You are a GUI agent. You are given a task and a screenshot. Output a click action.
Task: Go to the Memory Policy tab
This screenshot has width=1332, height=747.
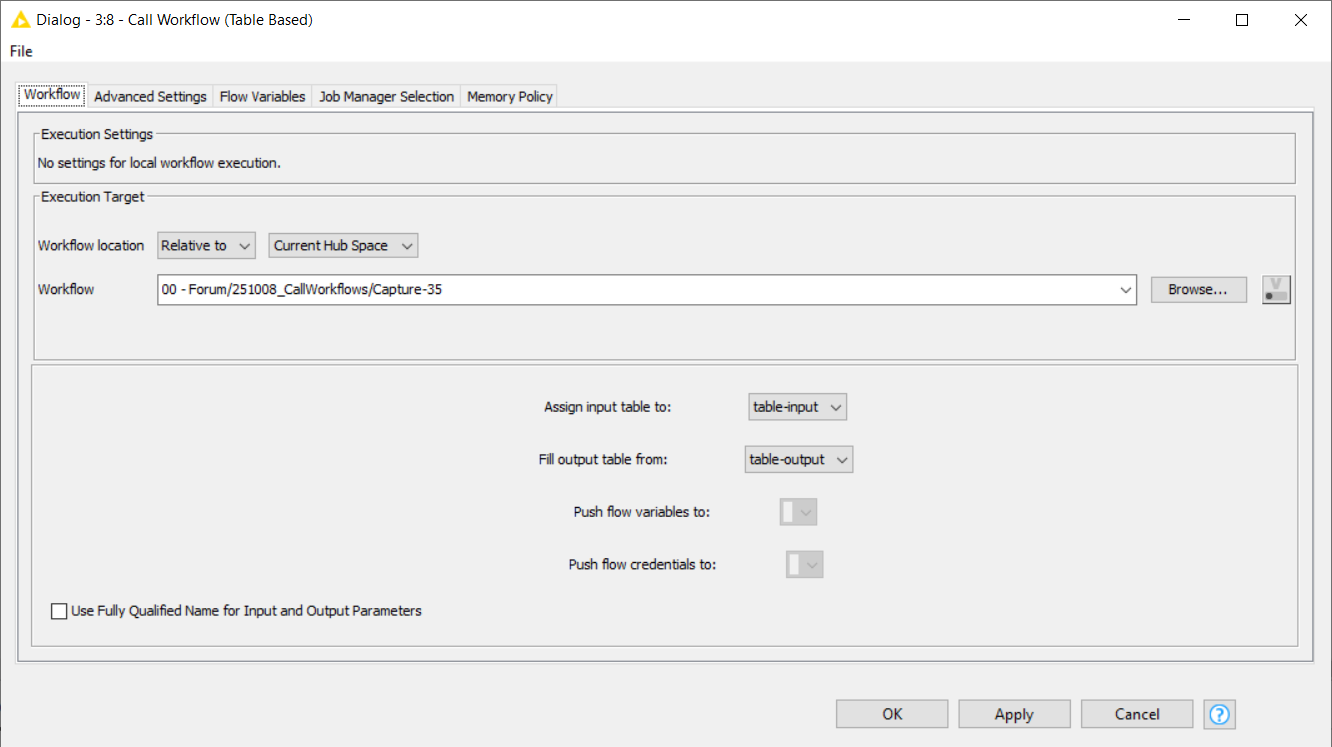pos(510,97)
